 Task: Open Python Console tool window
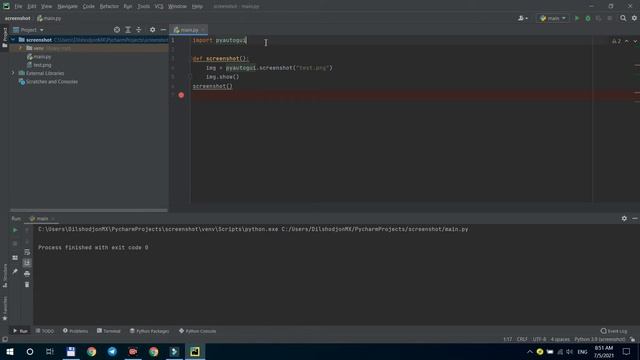pyautogui.click(x=198, y=331)
